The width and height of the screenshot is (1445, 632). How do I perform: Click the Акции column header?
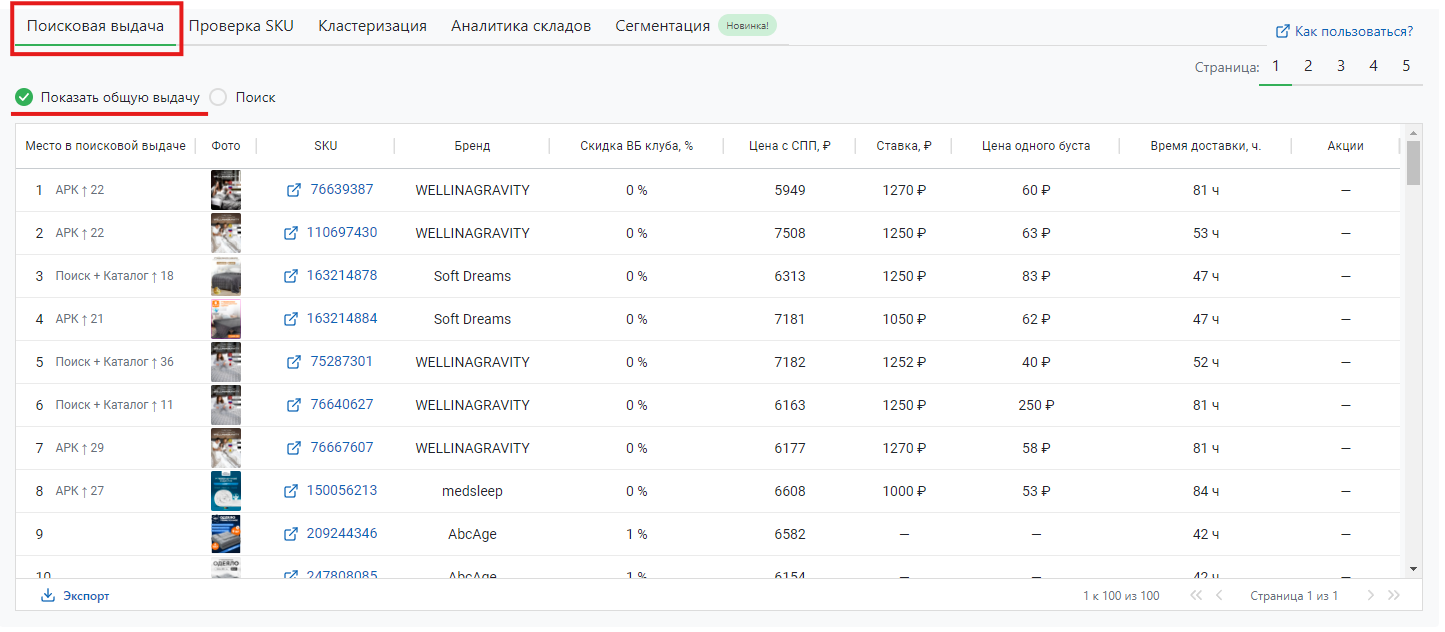pos(1346,146)
